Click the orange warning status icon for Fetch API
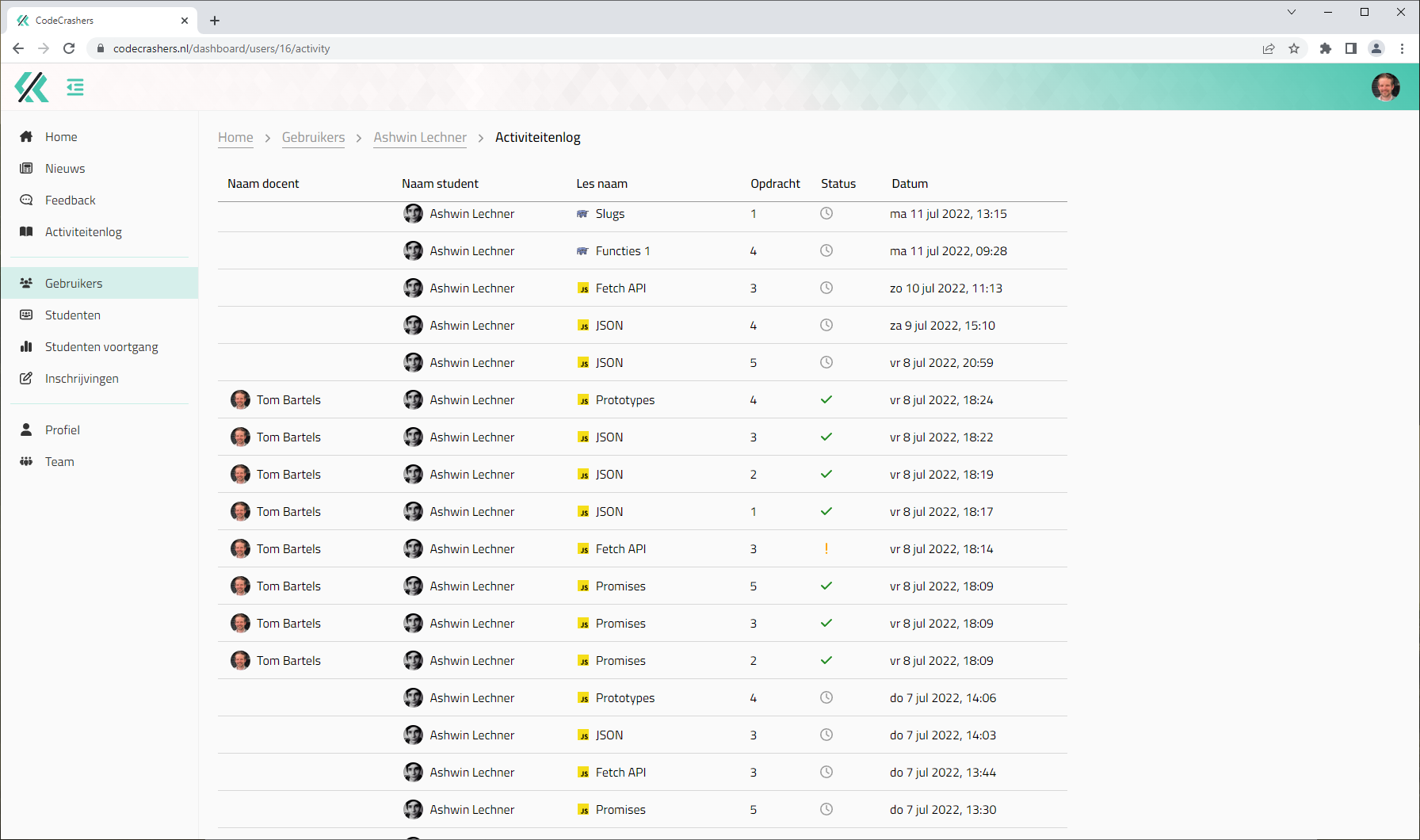This screenshot has width=1420, height=840. (x=826, y=549)
